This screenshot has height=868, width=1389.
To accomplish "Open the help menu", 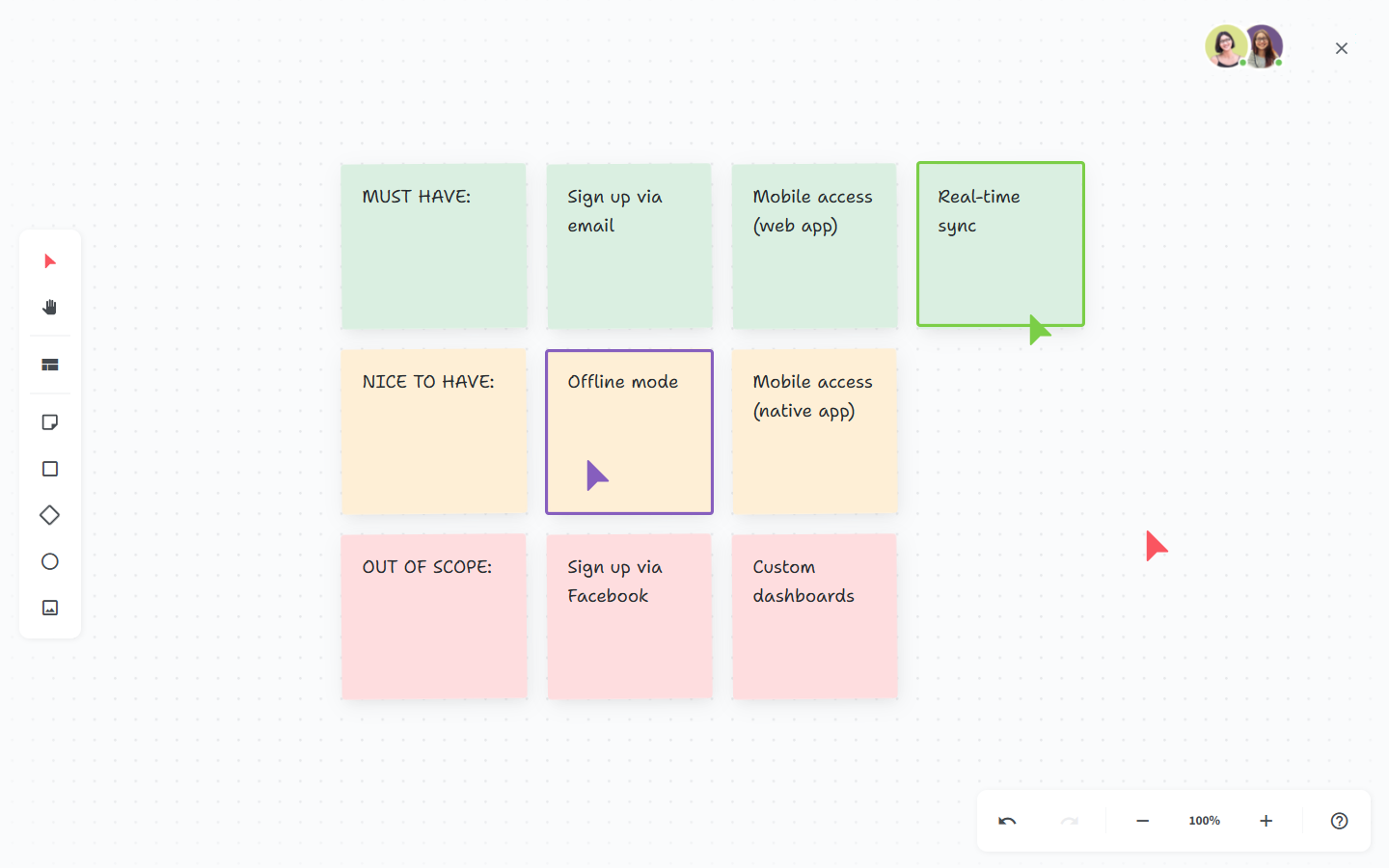I will tap(1339, 821).
